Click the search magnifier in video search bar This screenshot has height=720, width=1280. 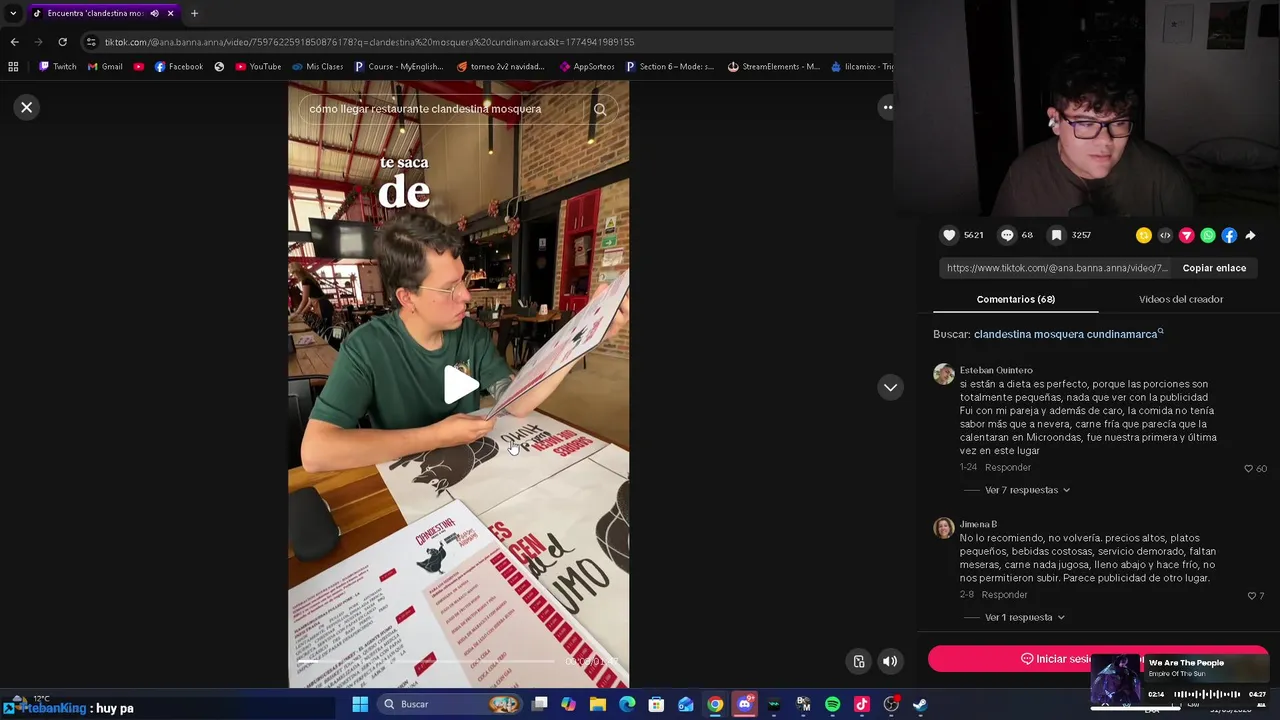click(x=600, y=110)
